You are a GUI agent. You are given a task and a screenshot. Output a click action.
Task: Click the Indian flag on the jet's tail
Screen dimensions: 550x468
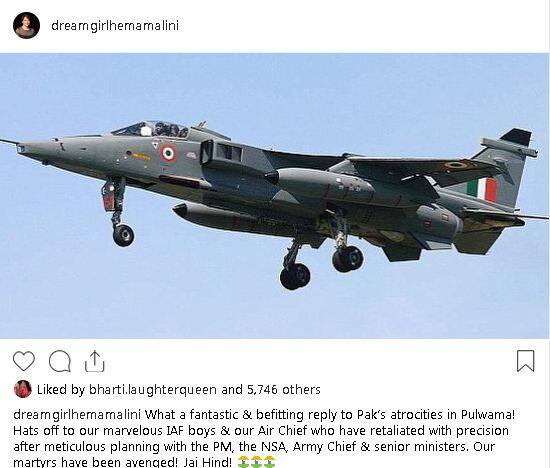point(482,190)
